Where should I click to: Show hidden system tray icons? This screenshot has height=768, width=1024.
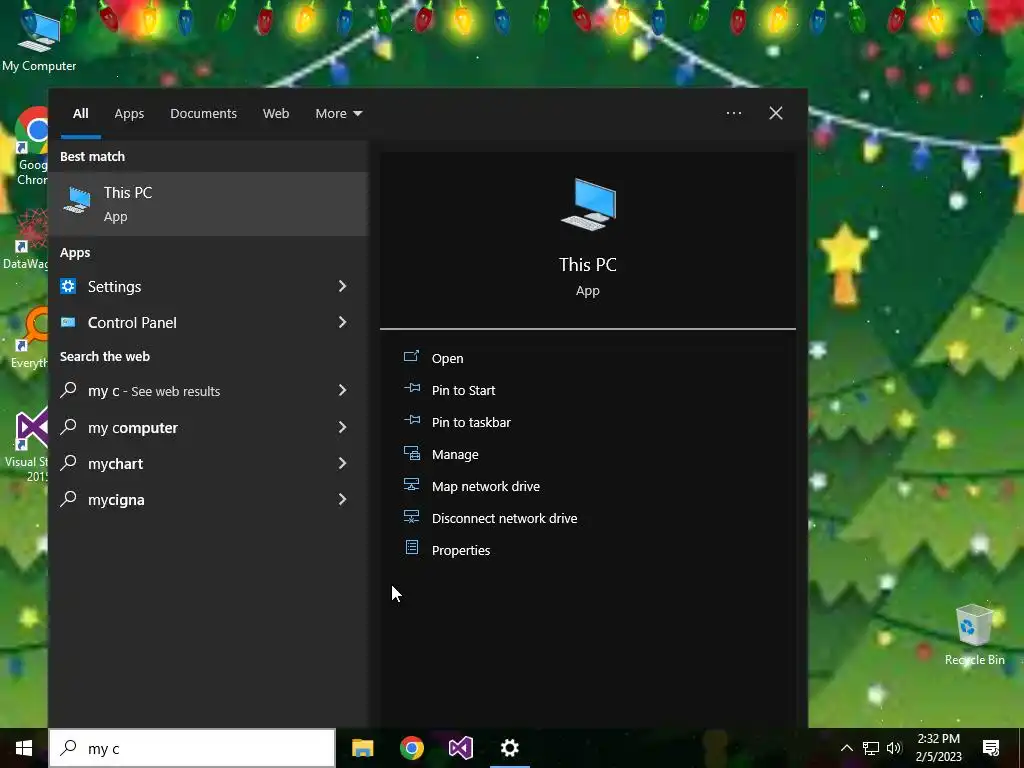point(846,748)
